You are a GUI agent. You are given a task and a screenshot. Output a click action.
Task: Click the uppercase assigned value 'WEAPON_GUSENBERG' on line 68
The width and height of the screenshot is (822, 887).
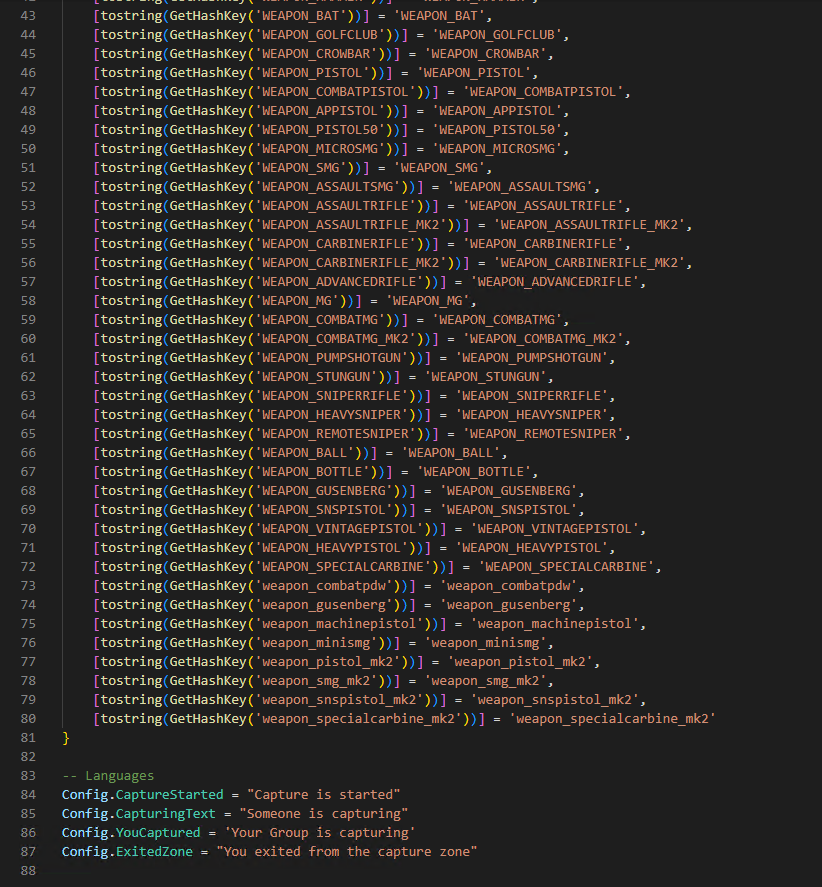(x=508, y=490)
